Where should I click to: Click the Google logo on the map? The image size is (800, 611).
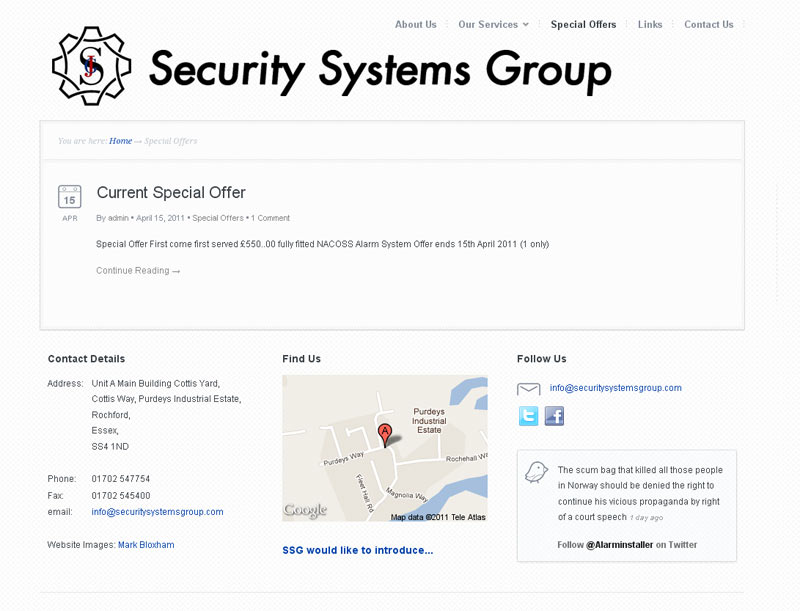[305, 510]
